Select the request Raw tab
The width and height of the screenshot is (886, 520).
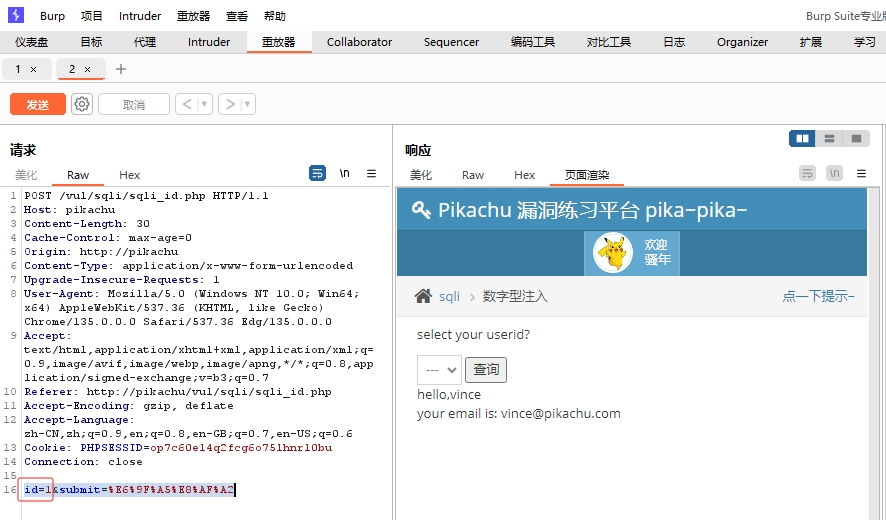[x=78, y=175]
